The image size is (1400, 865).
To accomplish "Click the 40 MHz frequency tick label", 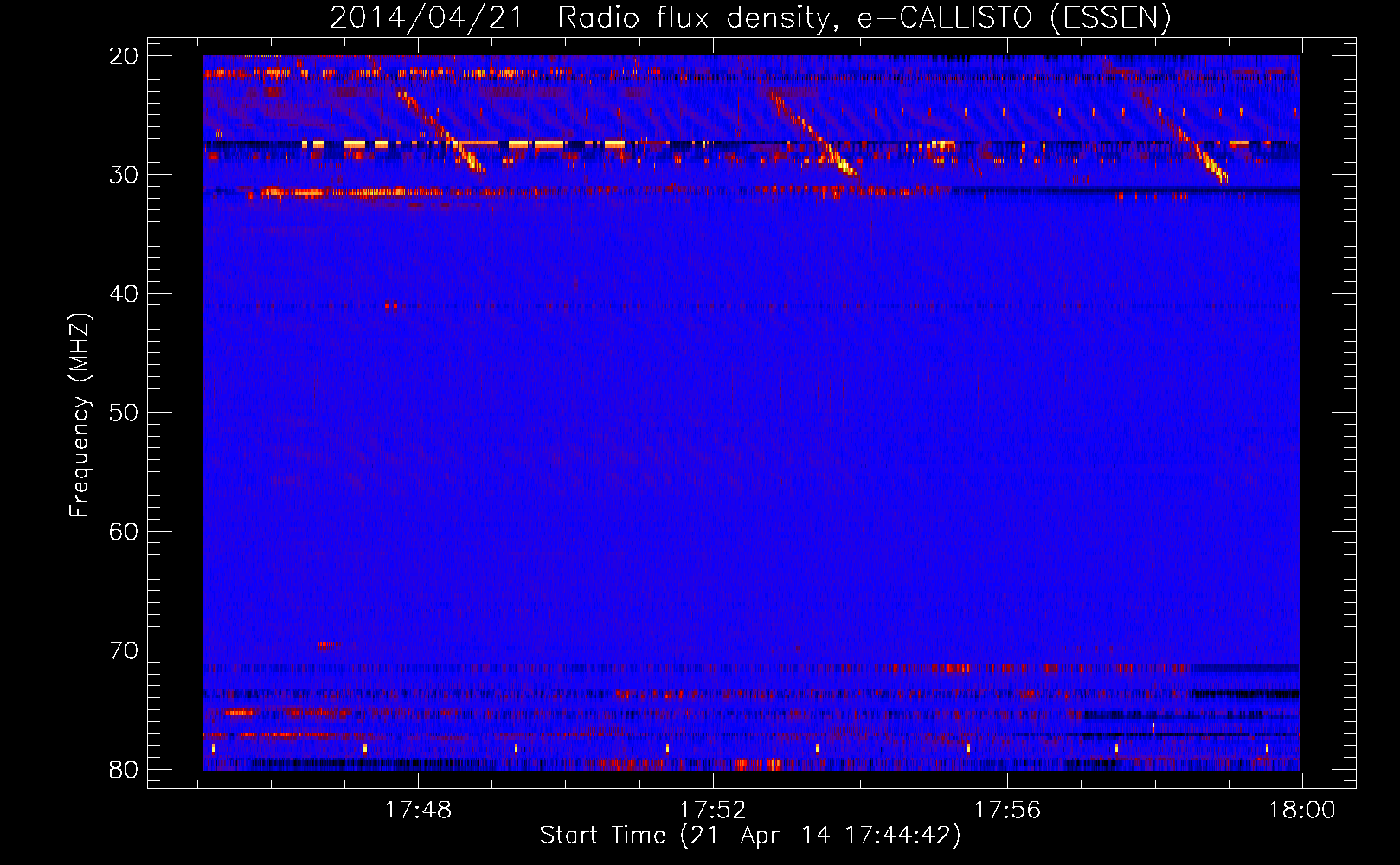I will [124, 294].
